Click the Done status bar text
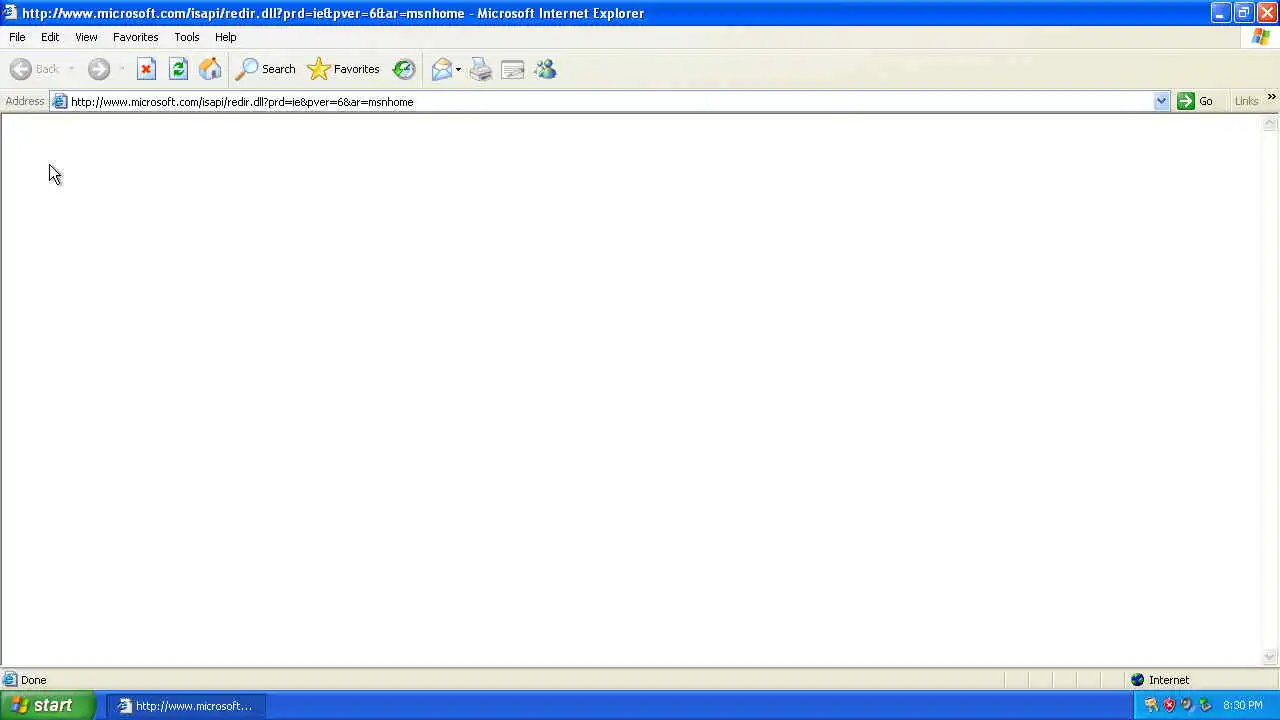Screen dimensions: 1280x720 pyautogui.click(x=33, y=680)
